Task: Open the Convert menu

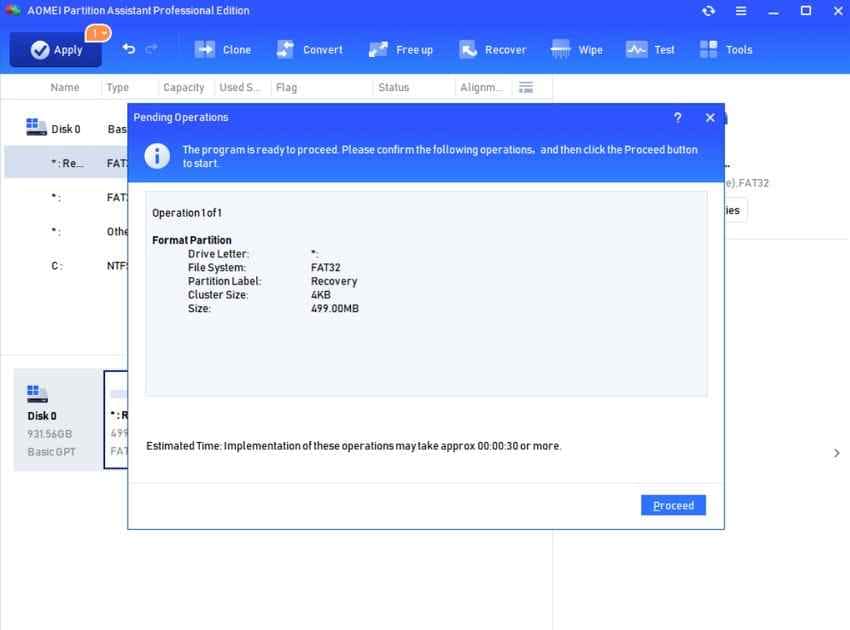Action: pyautogui.click(x=310, y=50)
